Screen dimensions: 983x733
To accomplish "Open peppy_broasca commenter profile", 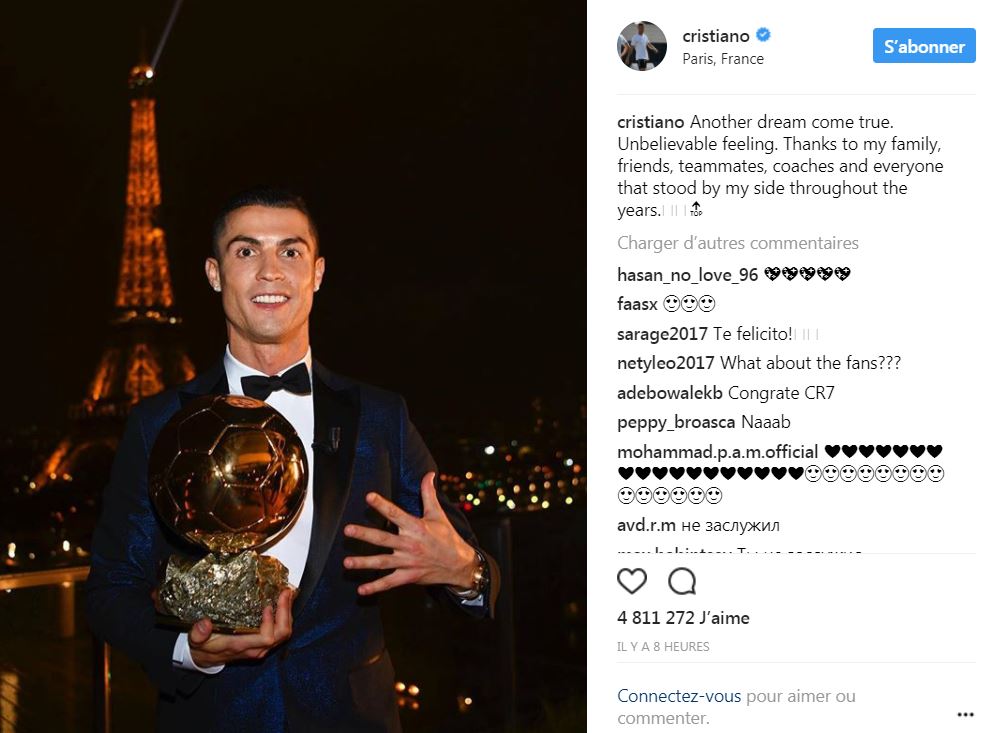I will pyautogui.click(x=676, y=423).
